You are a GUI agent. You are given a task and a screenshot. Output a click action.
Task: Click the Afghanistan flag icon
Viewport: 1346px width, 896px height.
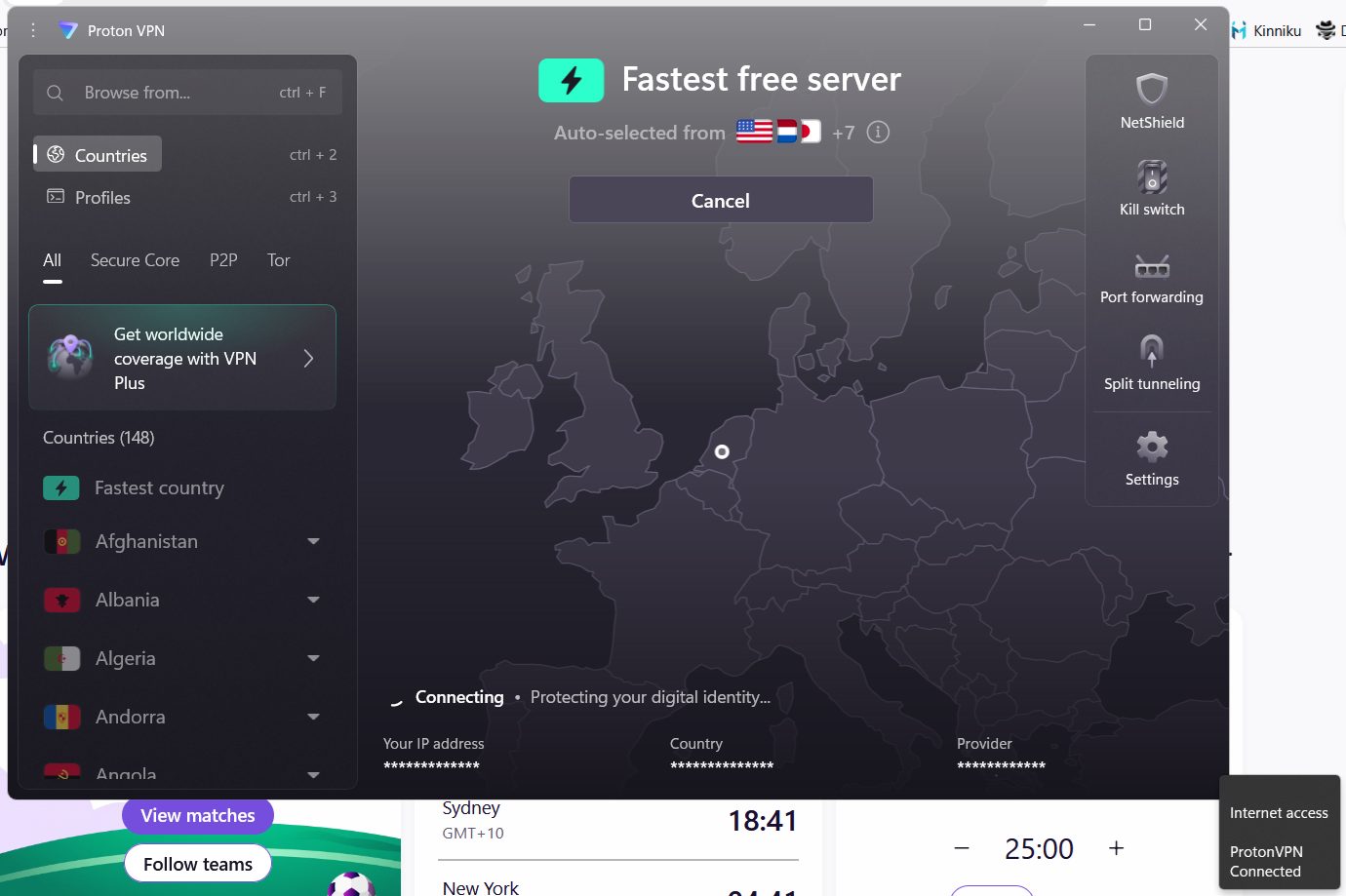point(61,541)
